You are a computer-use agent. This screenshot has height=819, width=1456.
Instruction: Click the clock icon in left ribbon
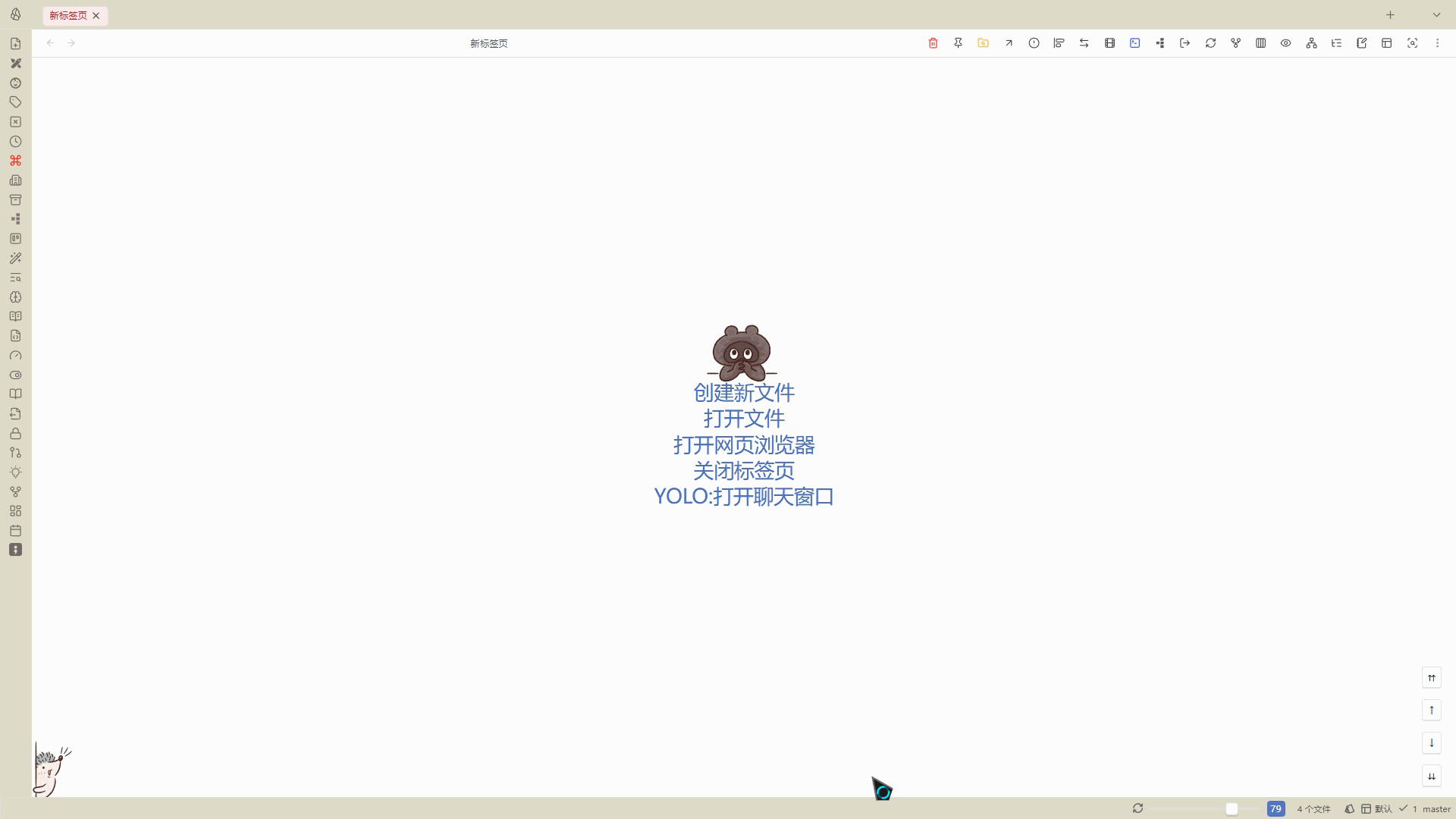[x=15, y=141]
